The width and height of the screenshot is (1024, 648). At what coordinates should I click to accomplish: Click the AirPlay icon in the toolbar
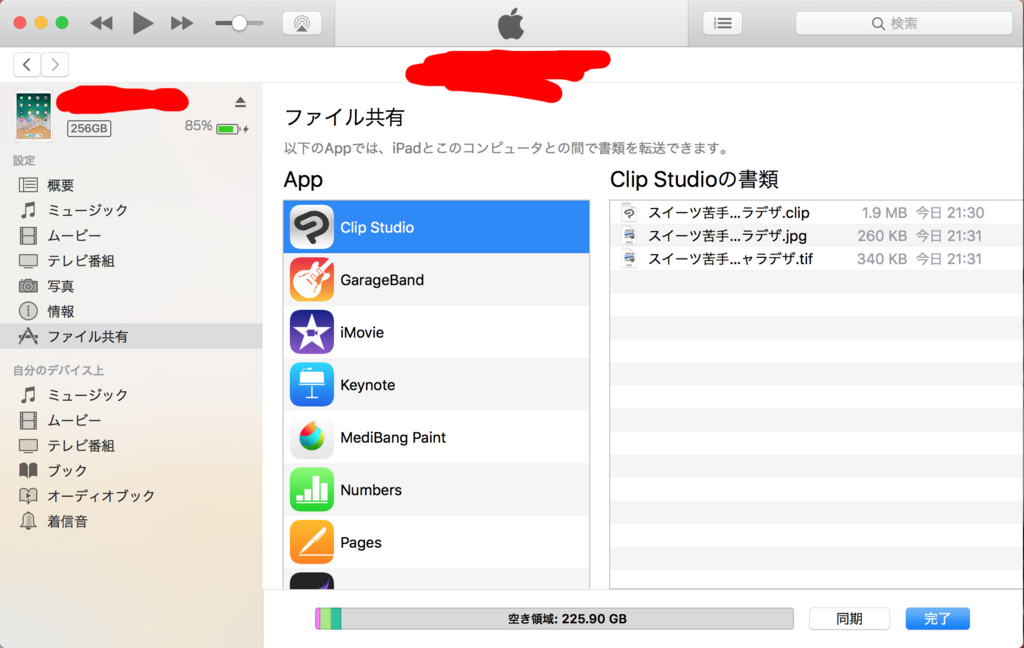(303, 22)
